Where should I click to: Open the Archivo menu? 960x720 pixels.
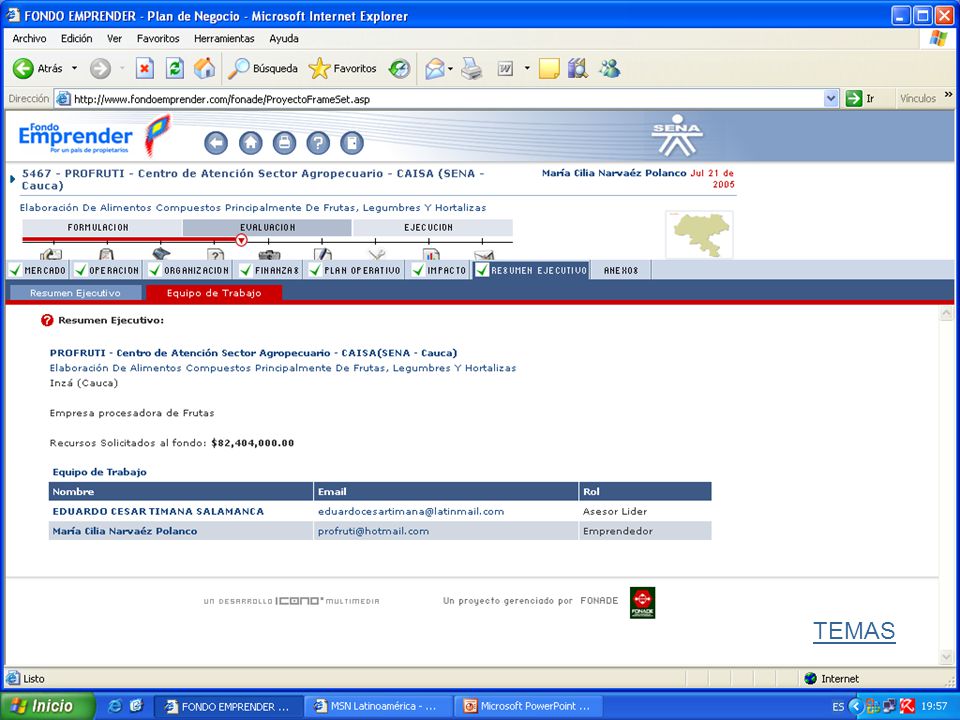(29, 39)
